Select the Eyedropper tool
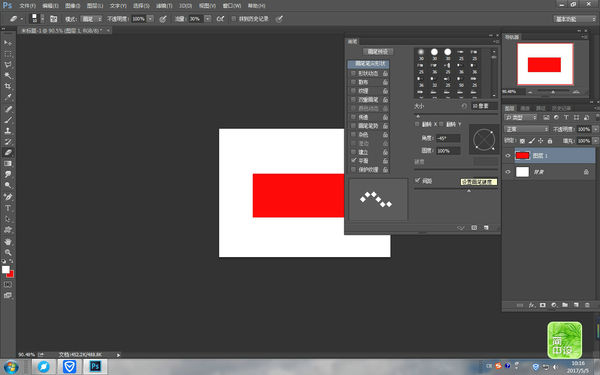 pos(8,98)
